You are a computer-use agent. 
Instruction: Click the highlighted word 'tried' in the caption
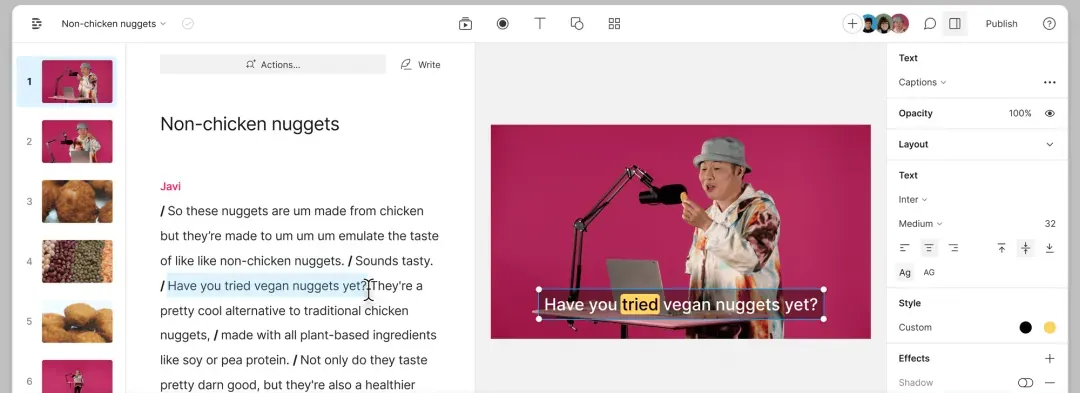click(640, 304)
